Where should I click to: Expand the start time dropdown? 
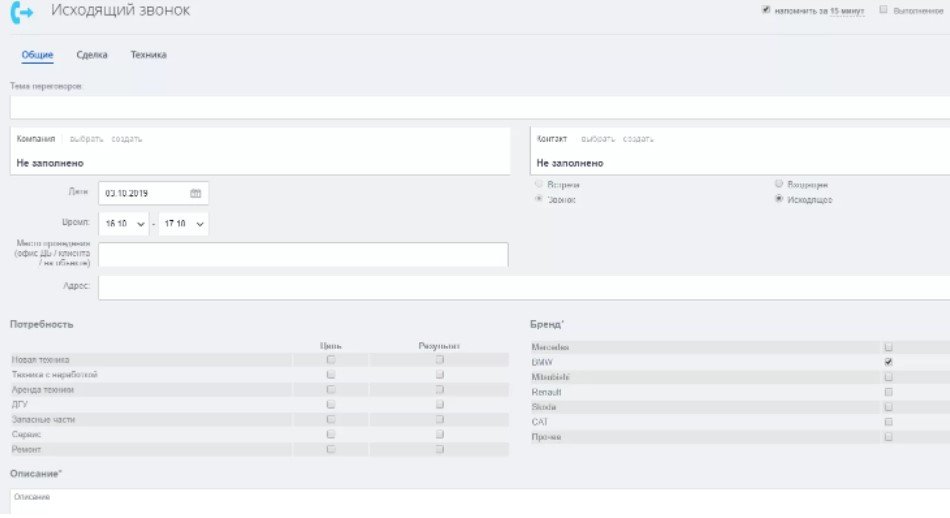point(125,223)
